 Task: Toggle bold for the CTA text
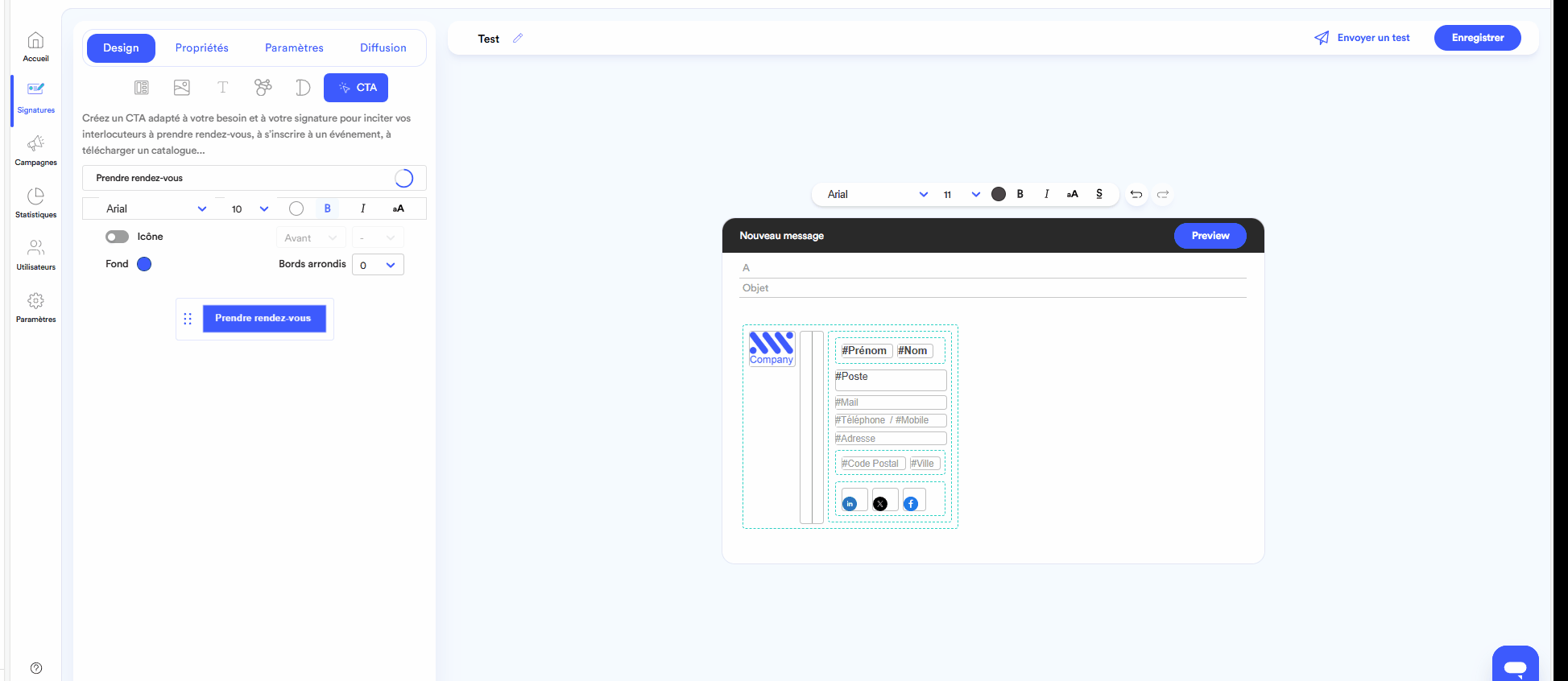[327, 208]
